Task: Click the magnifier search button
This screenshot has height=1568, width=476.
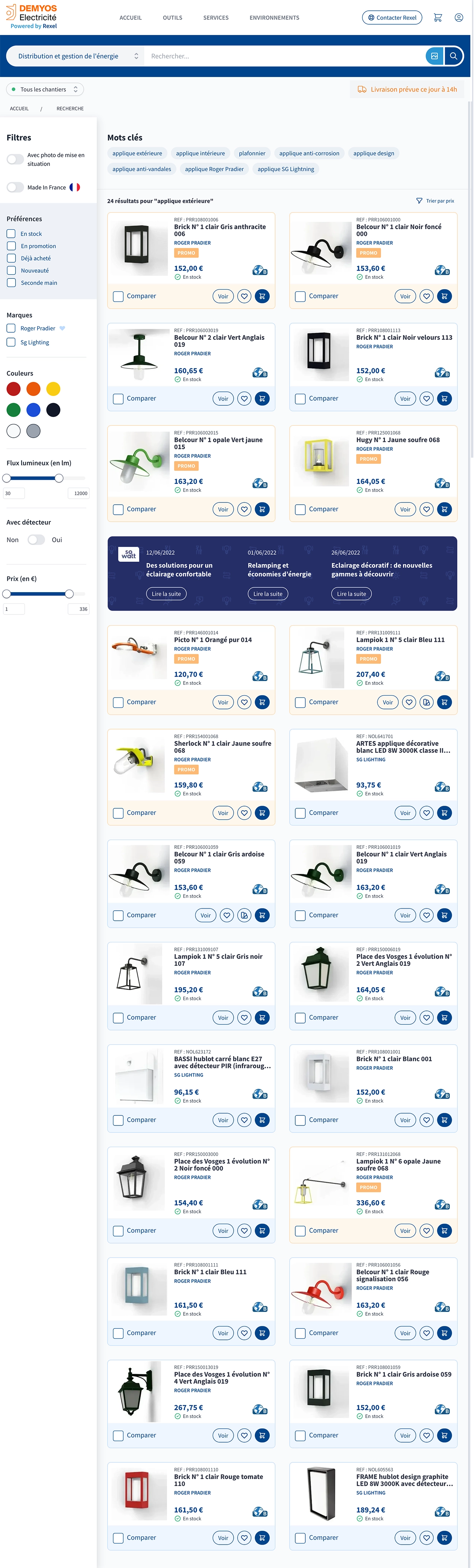Action: point(454,56)
